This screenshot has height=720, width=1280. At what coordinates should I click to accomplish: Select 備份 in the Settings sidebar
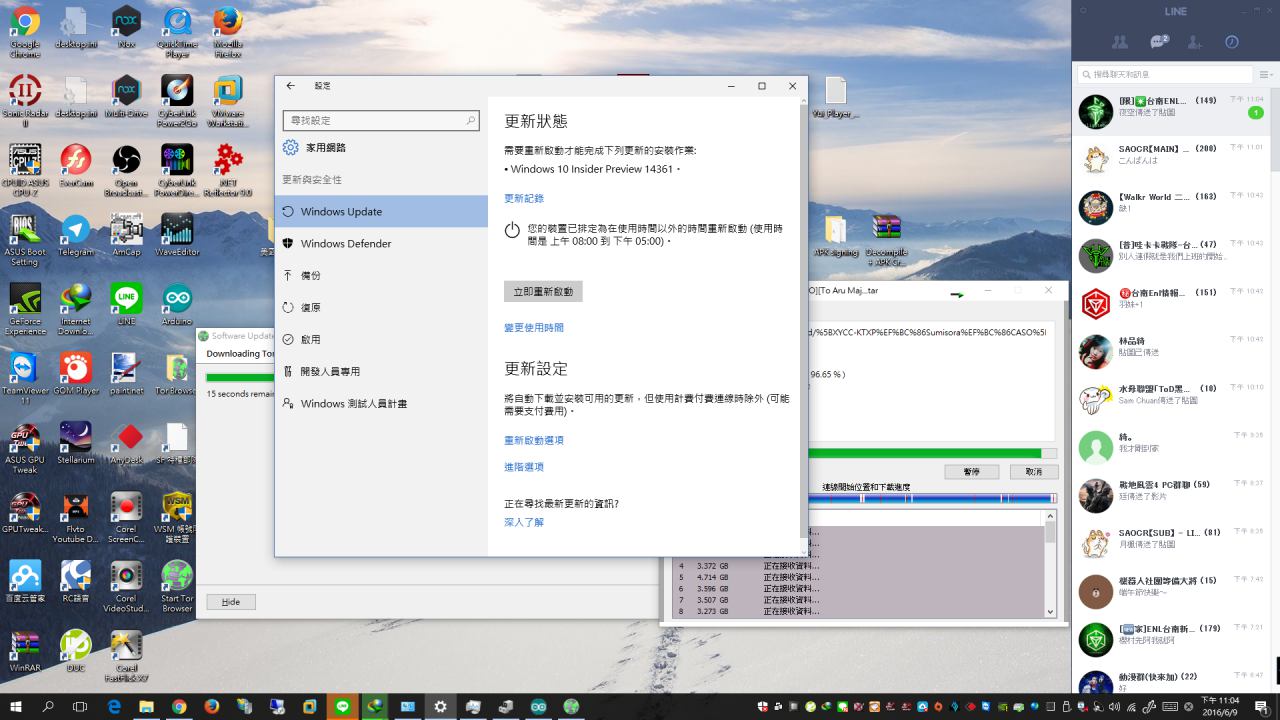pos(311,275)
